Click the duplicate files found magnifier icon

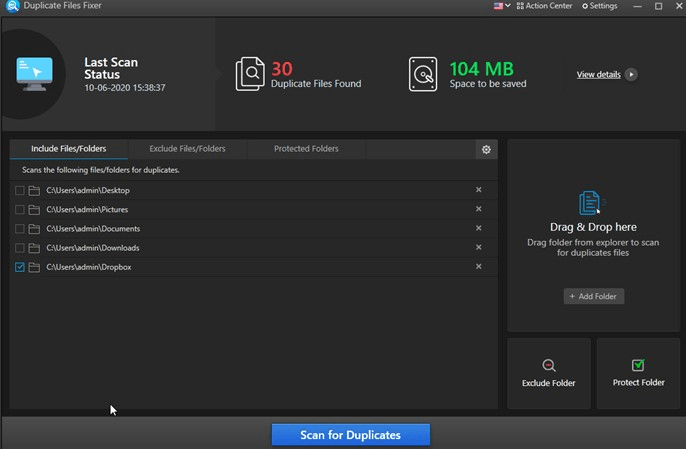click(x=250, y=74)
